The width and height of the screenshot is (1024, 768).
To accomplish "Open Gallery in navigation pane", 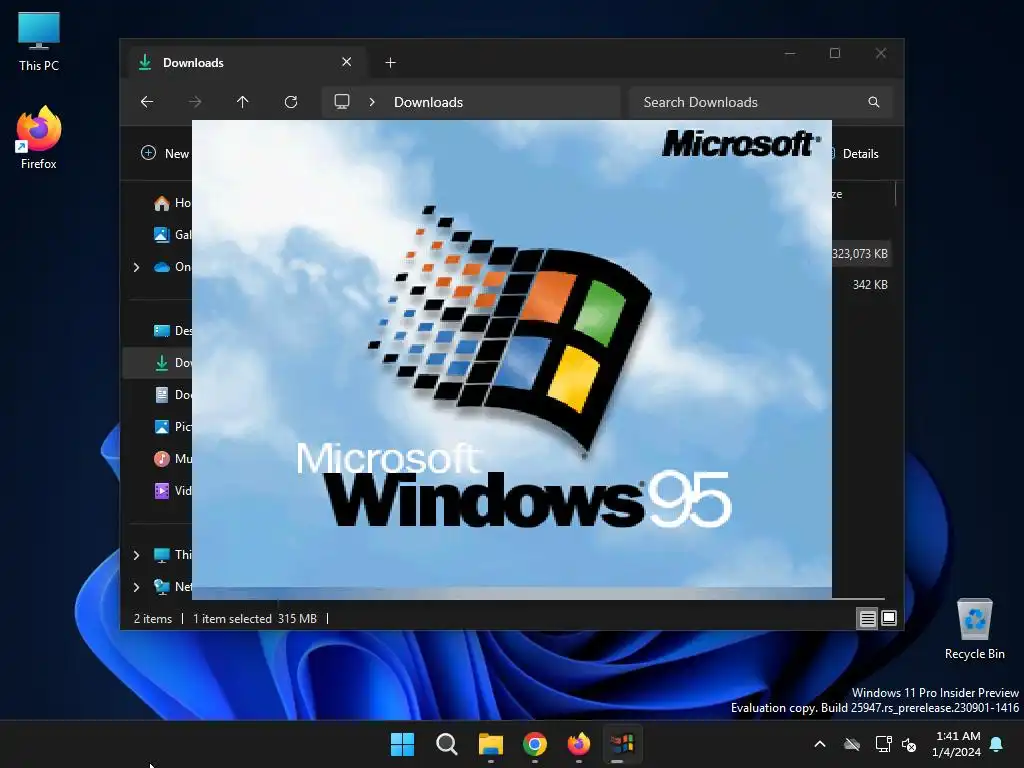I will [x=172, y=234].
